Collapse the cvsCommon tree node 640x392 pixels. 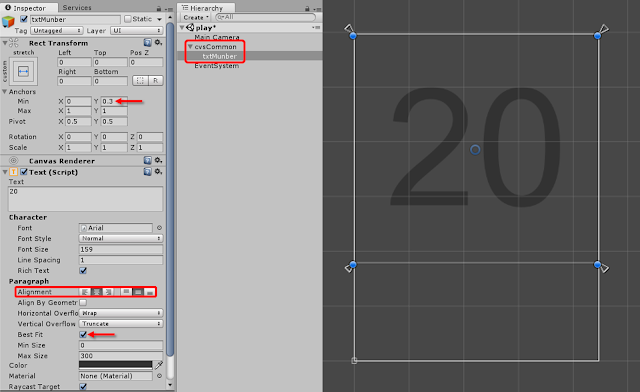coord(190,47)
